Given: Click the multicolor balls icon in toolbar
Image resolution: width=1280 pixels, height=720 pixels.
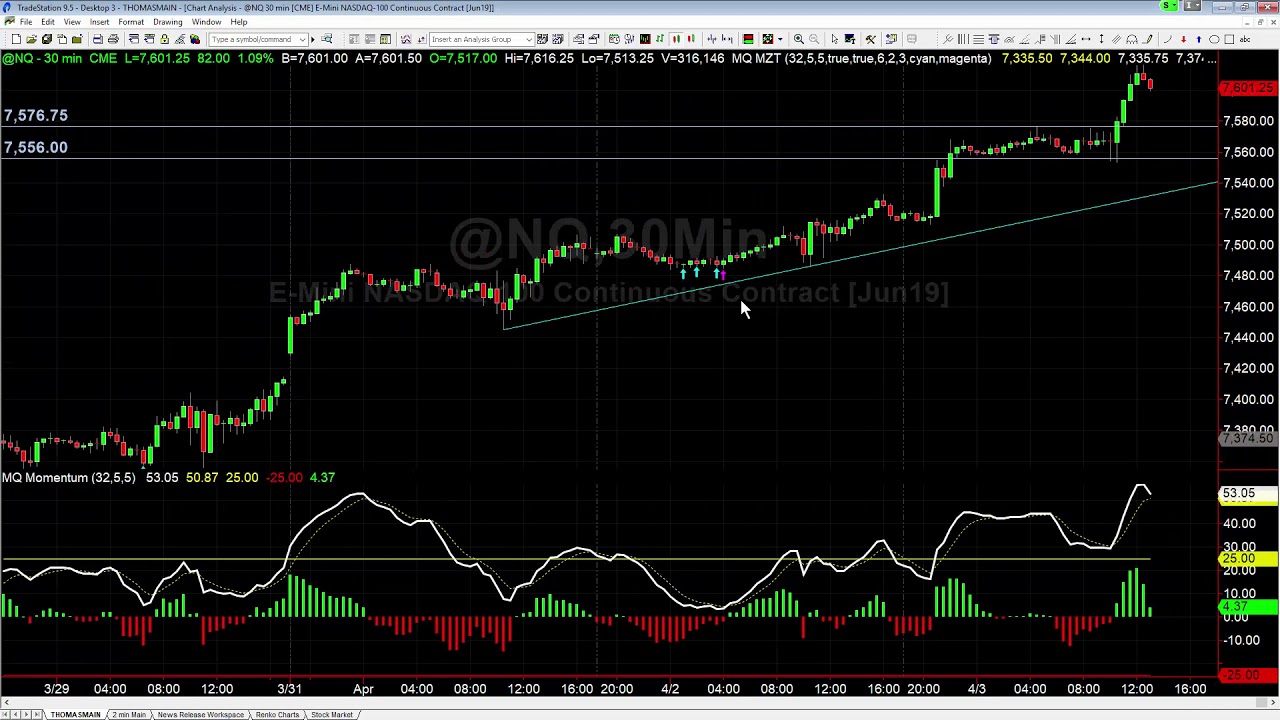Looking at the screenshot, I should tap(195, 39).
